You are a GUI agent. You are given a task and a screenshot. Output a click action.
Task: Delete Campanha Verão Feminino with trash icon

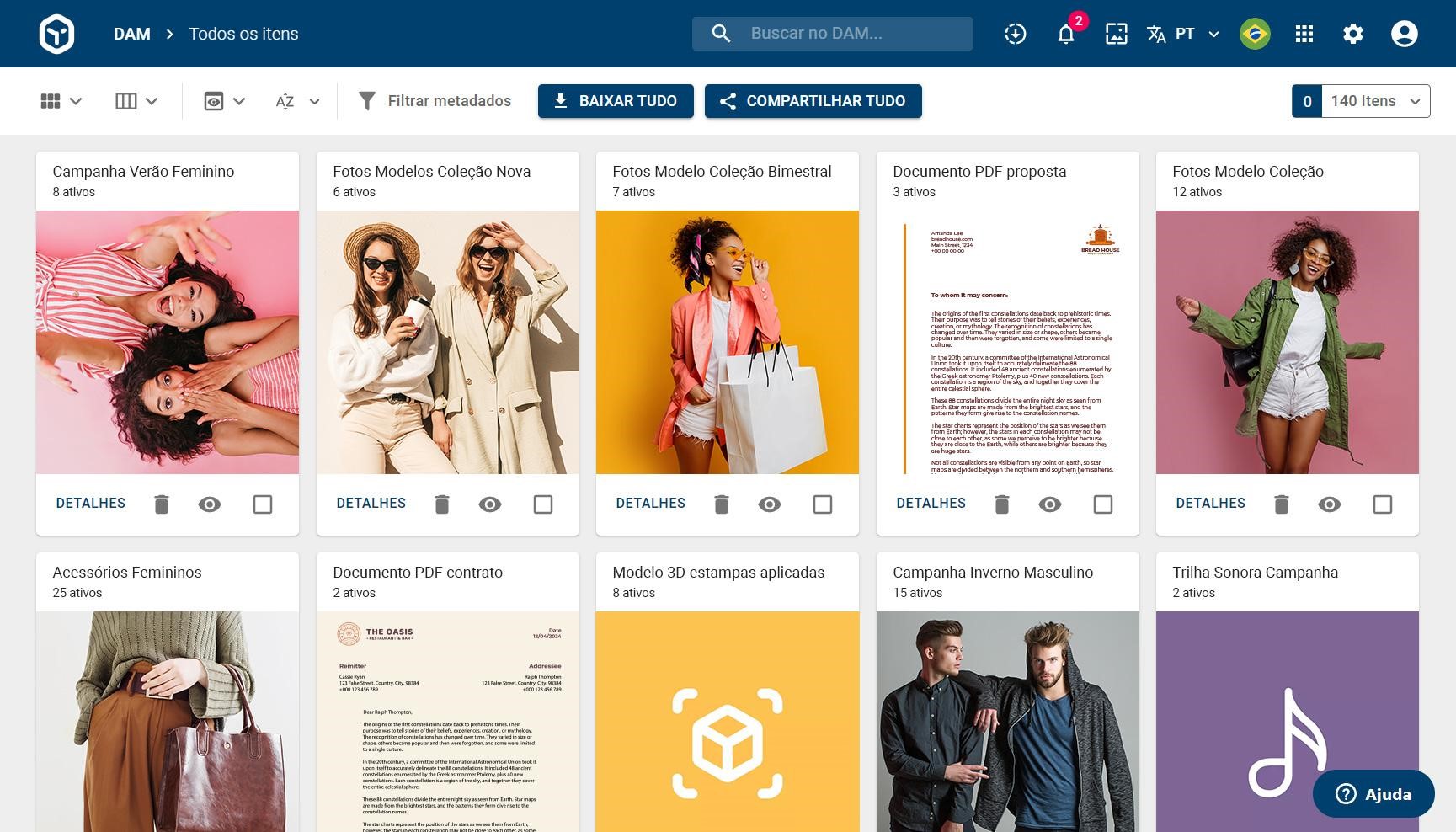162,504
